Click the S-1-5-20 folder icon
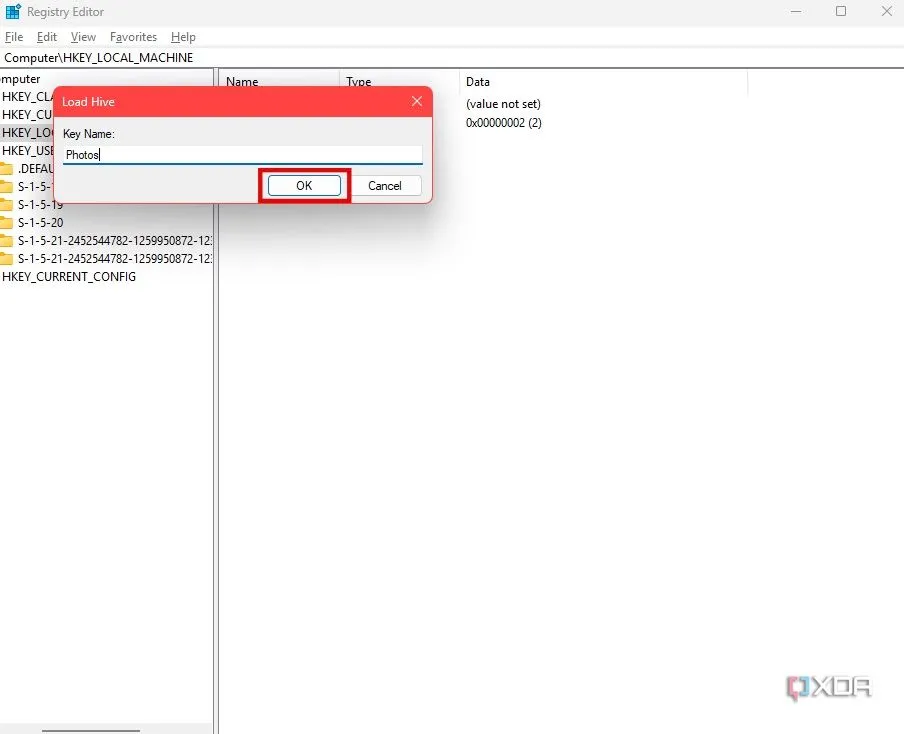904x734 pixels. (x=6, y=223)
